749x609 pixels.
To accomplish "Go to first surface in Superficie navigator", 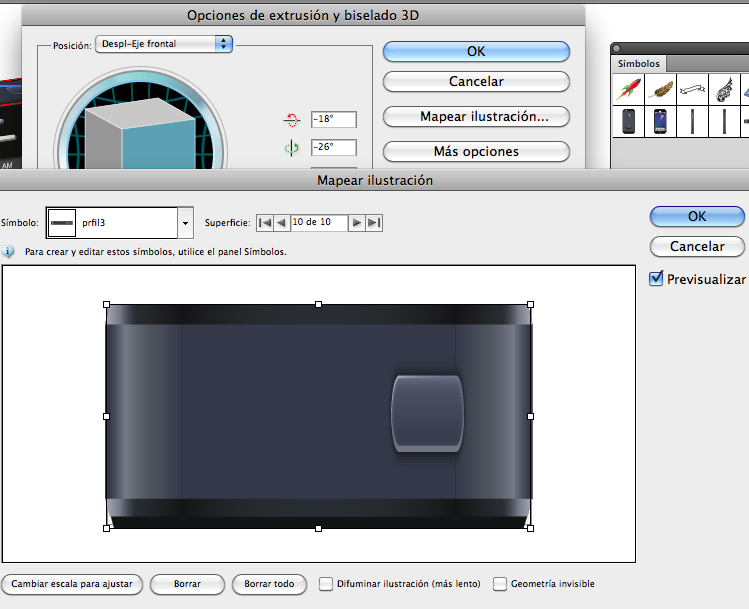I will pyautogui.click(x=265, y=223).
